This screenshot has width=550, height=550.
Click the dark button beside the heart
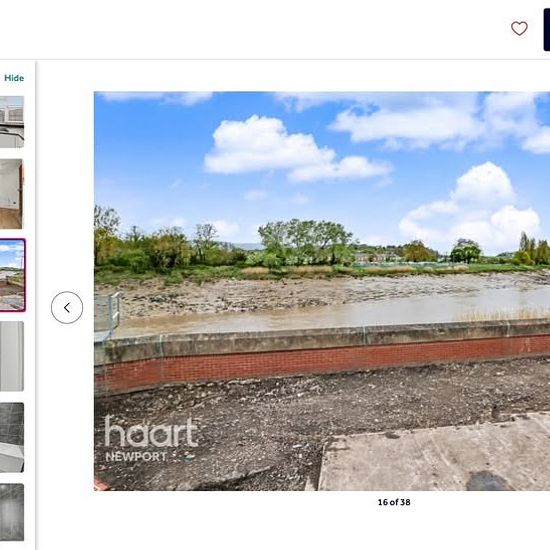point(547,30)
